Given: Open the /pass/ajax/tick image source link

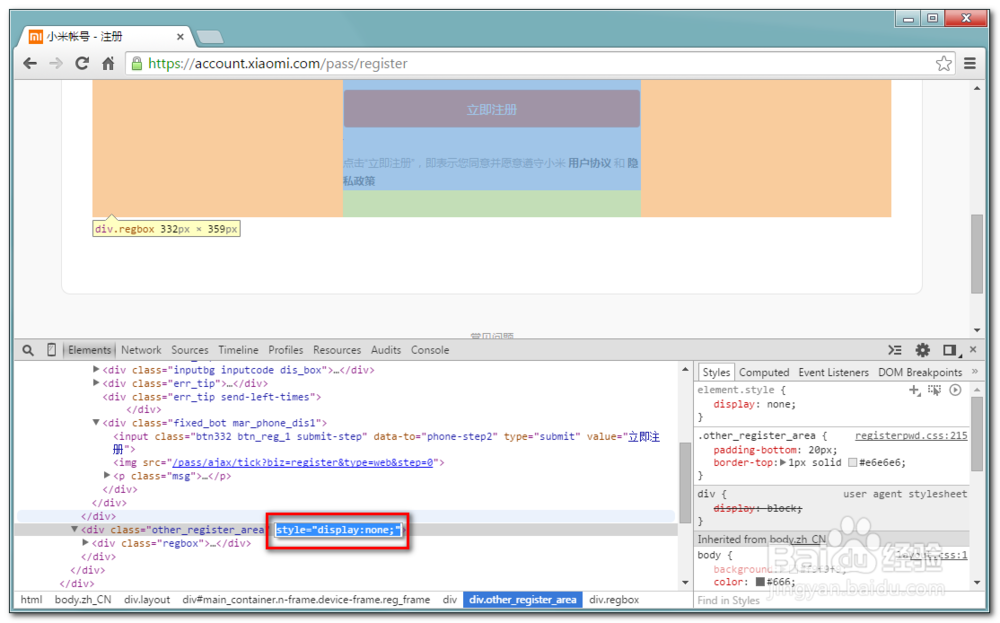Looking at the screenshot, I should pyautogui.click(x=303, y=462).
